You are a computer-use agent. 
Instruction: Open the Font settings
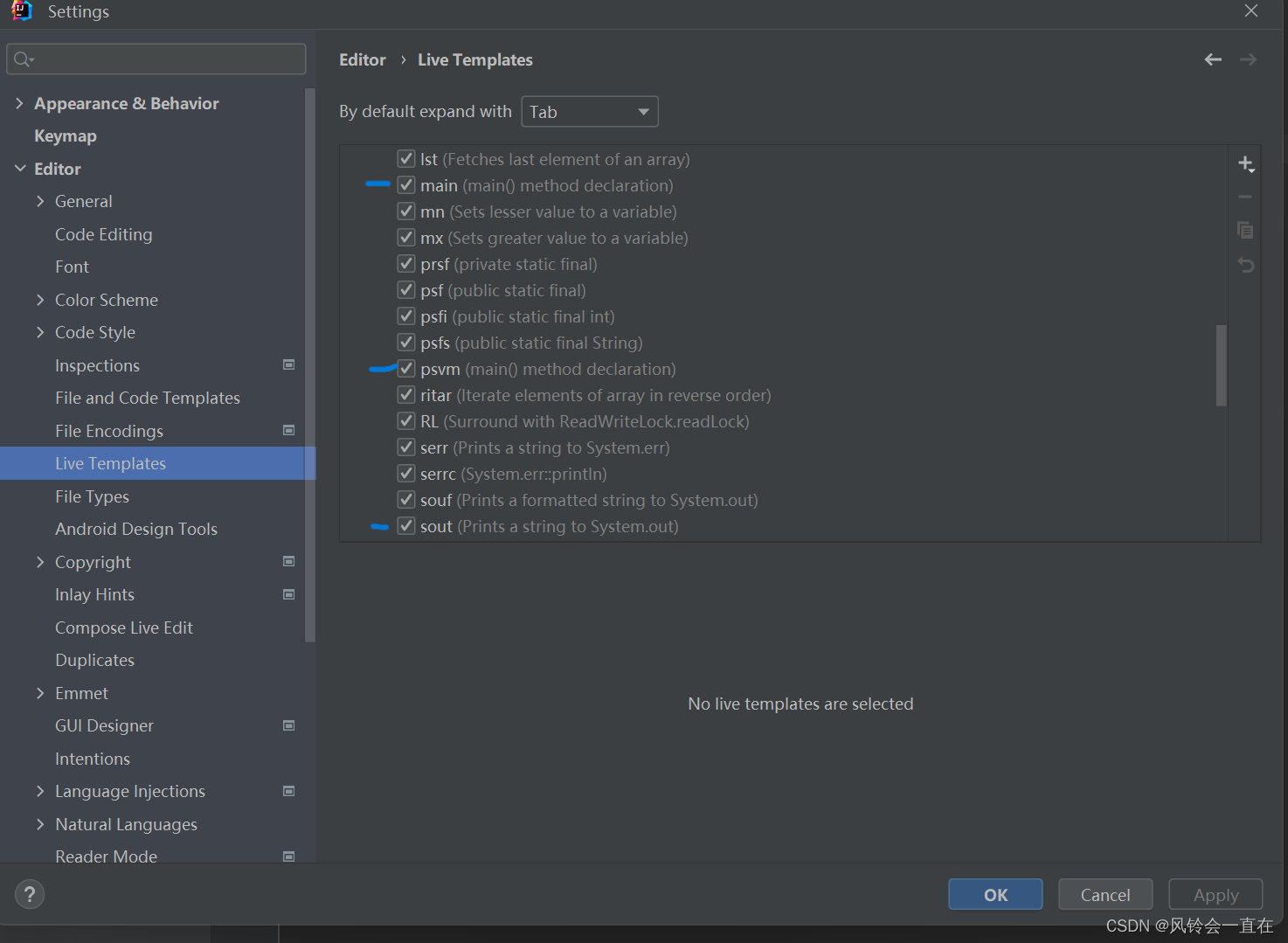72,267
